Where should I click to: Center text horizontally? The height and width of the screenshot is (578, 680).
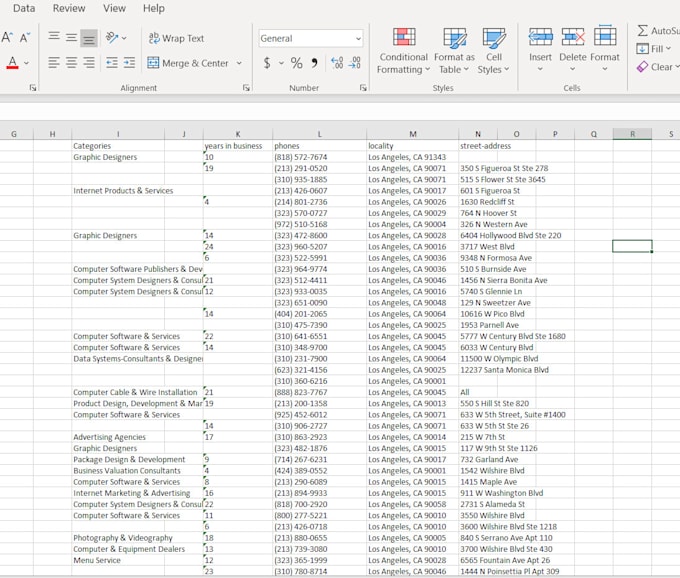(x=72, y=63)
